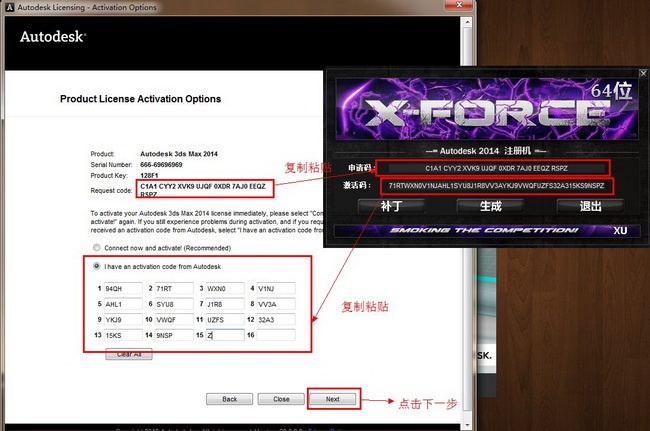This screenshot has height=431, width=650.
Task: Click the 生成 generate button in X-Force
Action: pyautogui.click(x=490, y=206)
